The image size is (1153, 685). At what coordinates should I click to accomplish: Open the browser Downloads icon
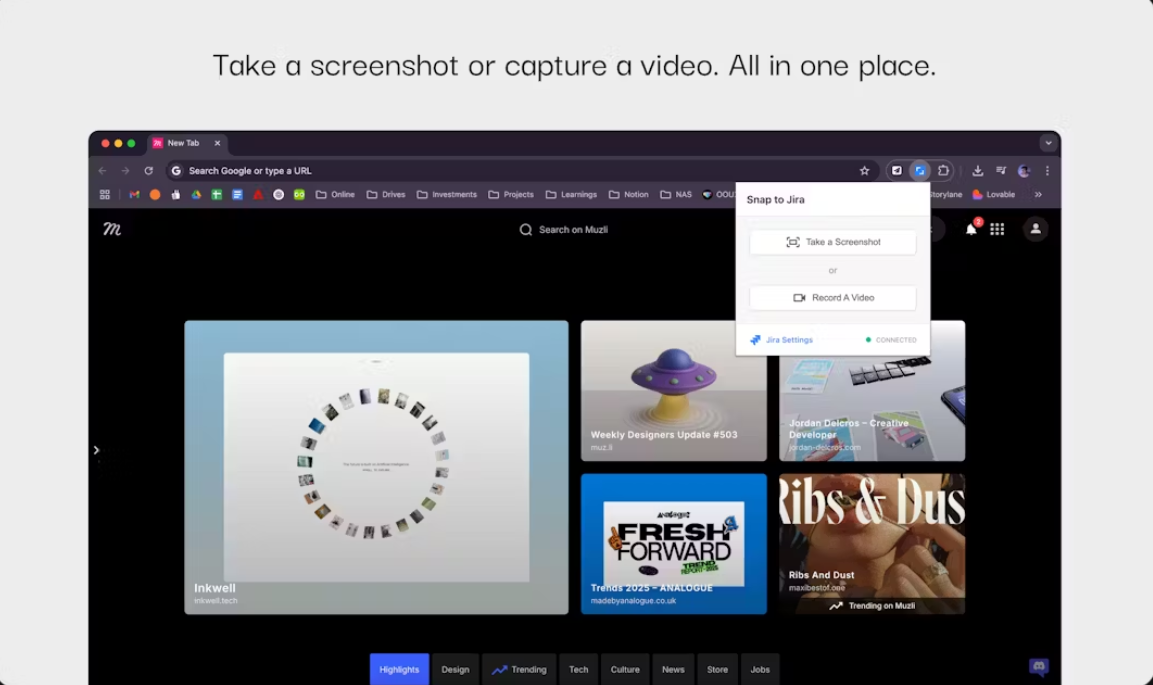click(x=977, y=171)
